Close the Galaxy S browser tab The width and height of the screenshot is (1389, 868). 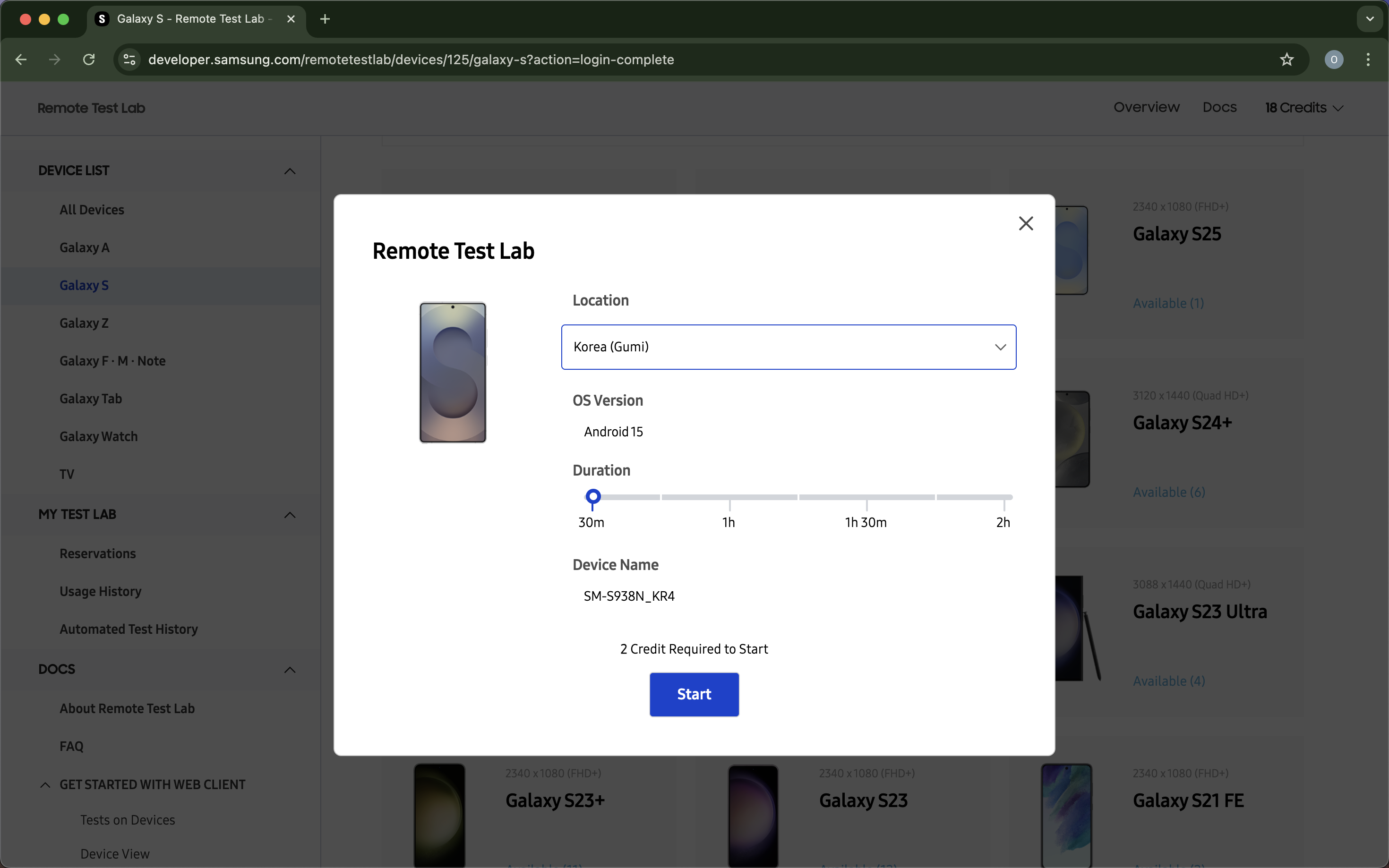[291, 19]
